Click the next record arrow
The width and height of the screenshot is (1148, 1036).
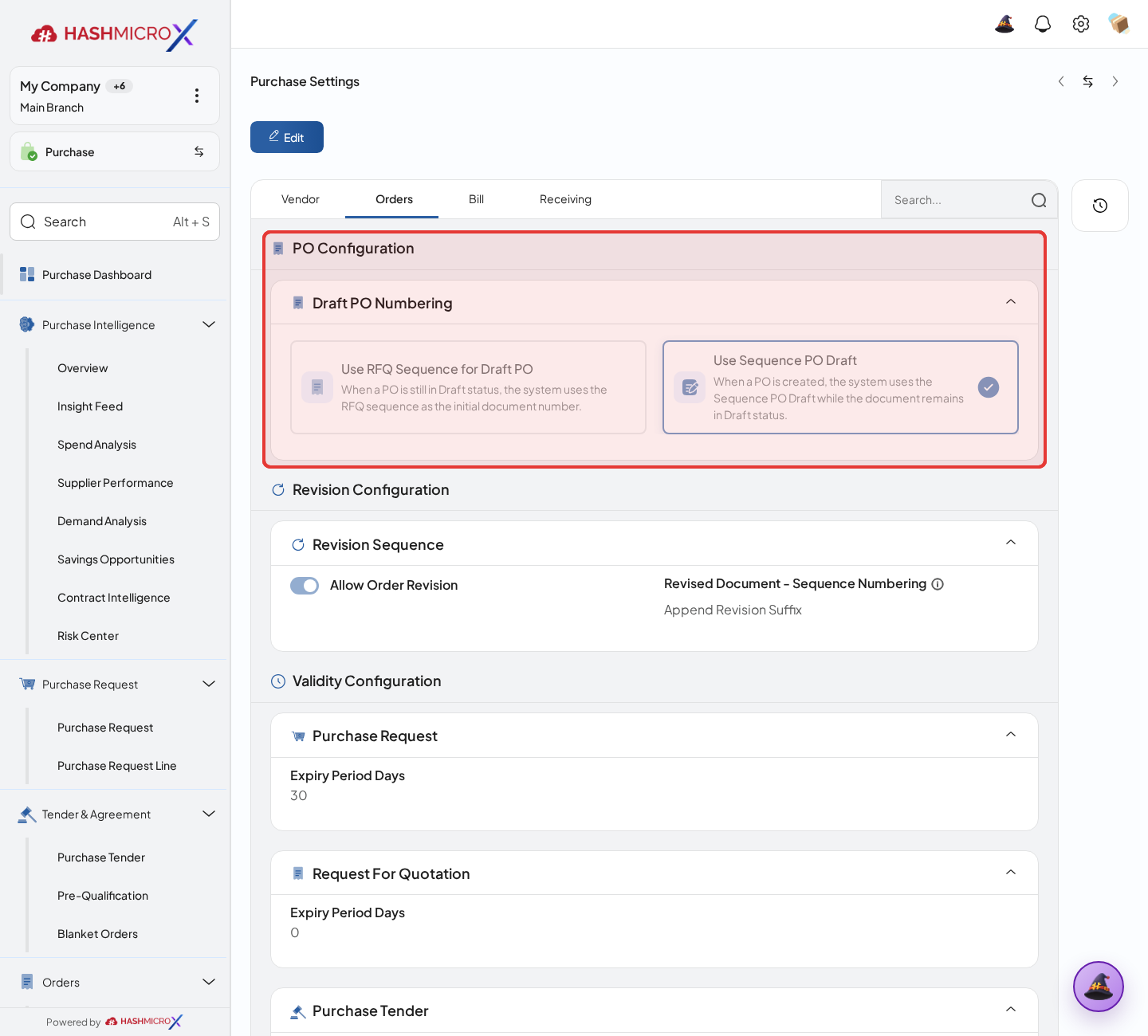1115,81
